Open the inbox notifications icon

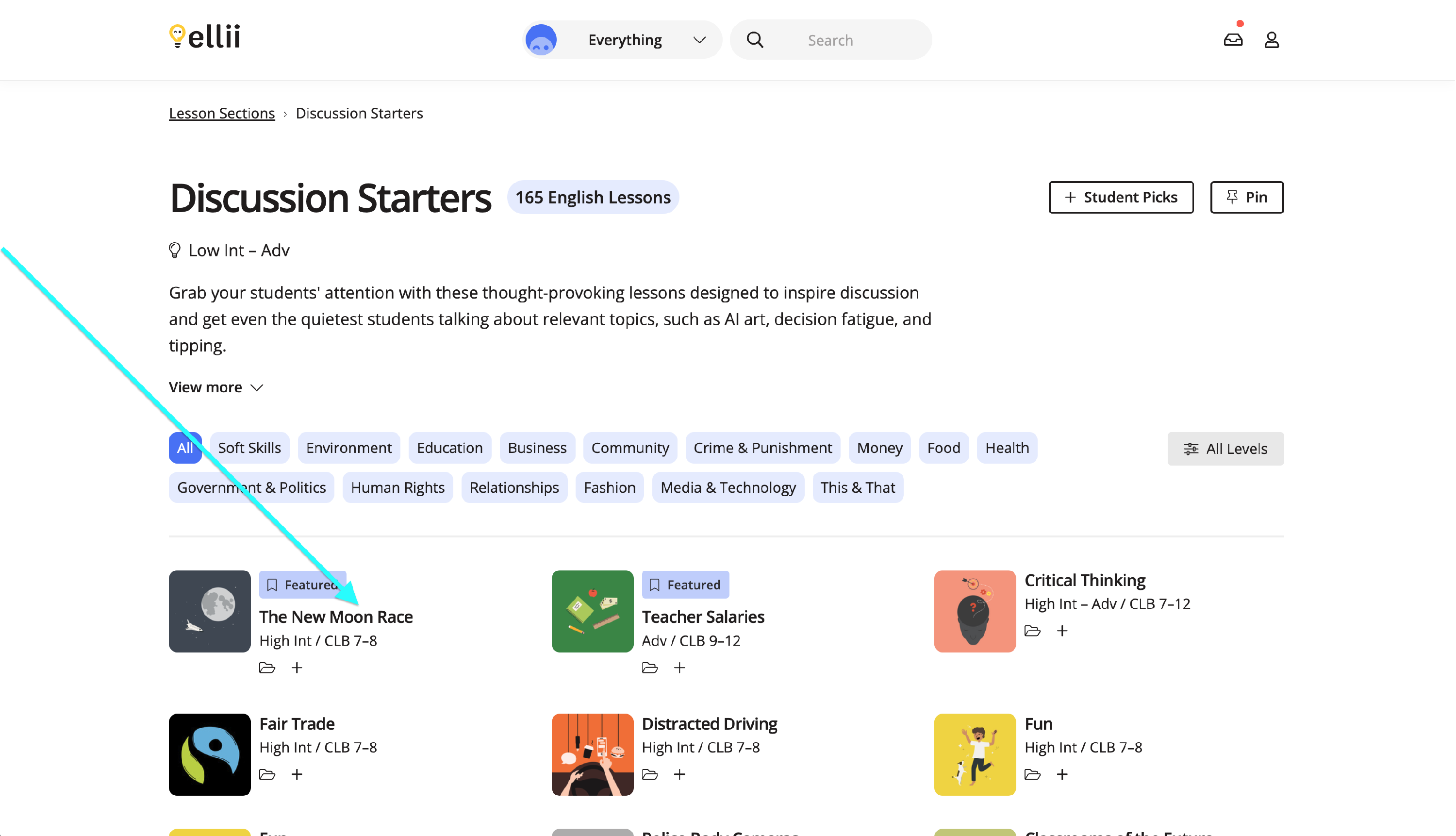point(1233,40)
